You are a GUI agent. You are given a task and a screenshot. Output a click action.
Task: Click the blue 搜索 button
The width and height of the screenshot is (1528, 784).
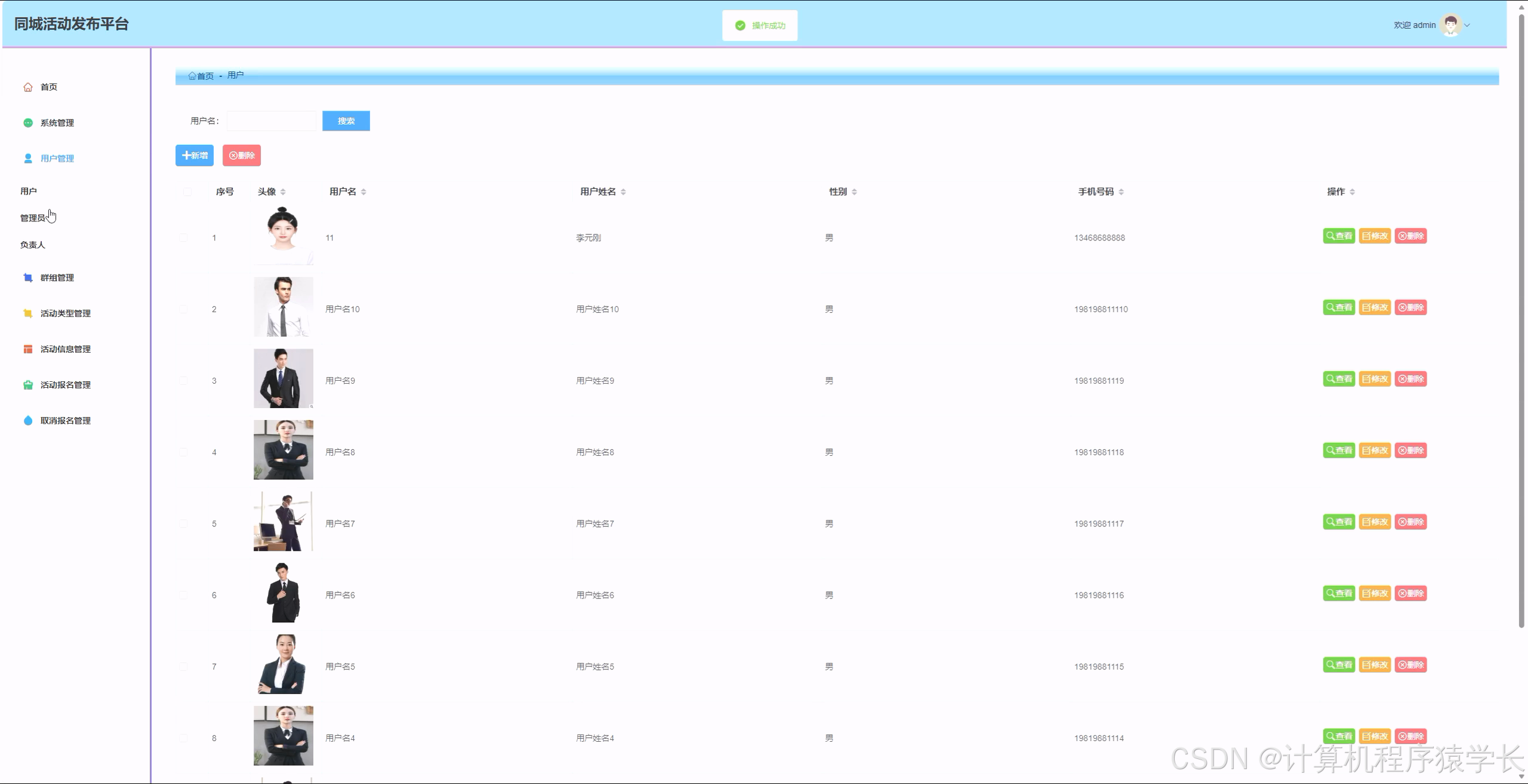click(346, 121)
